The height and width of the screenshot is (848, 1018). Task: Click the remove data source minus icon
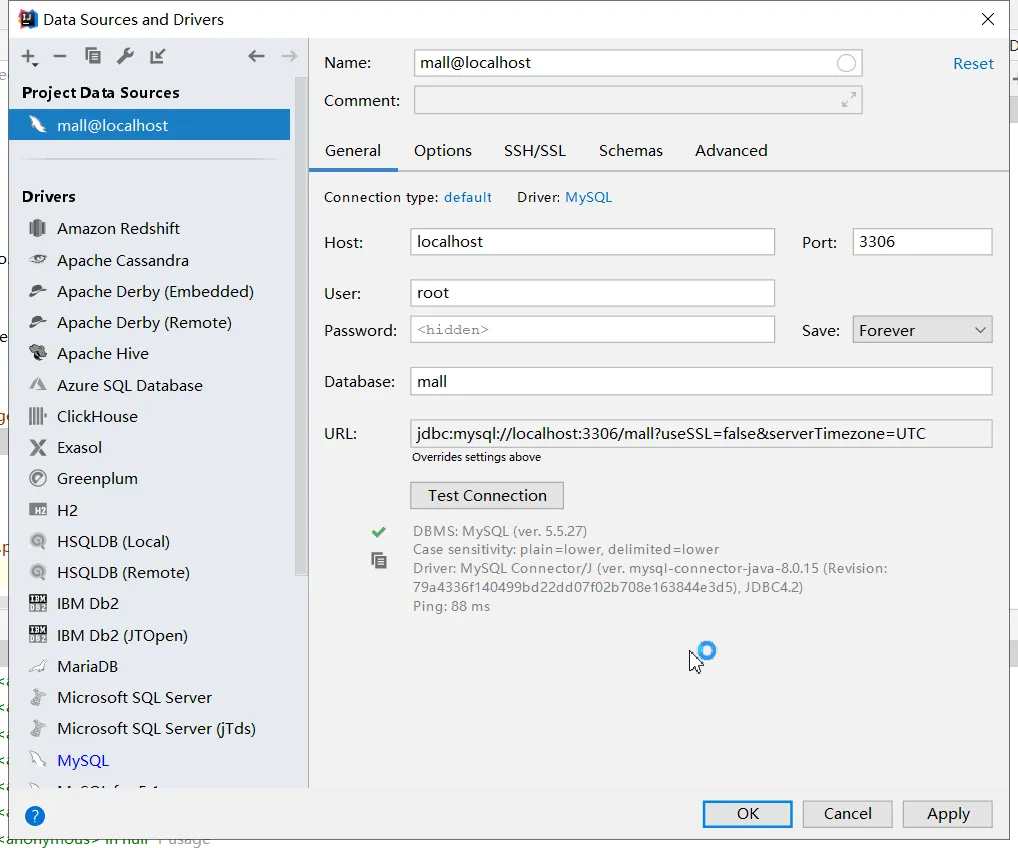[60, 57]
